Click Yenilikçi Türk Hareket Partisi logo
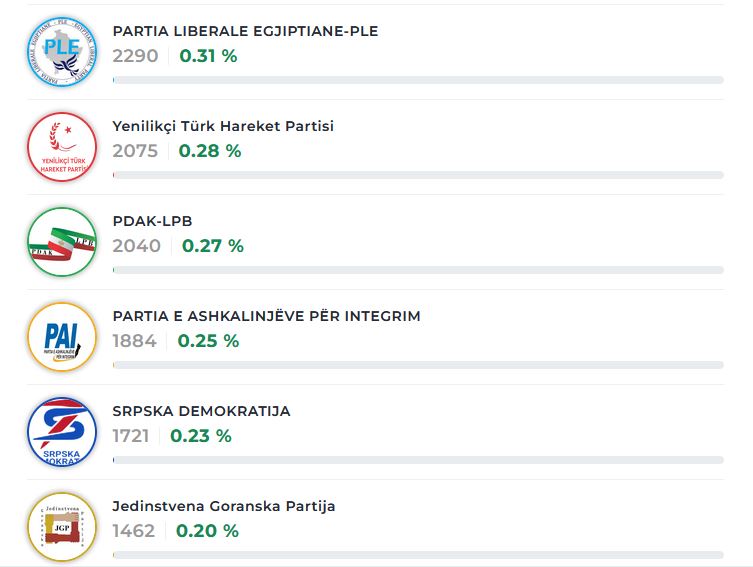Screen dimensions: 753x567 click(x=61, y=147)
